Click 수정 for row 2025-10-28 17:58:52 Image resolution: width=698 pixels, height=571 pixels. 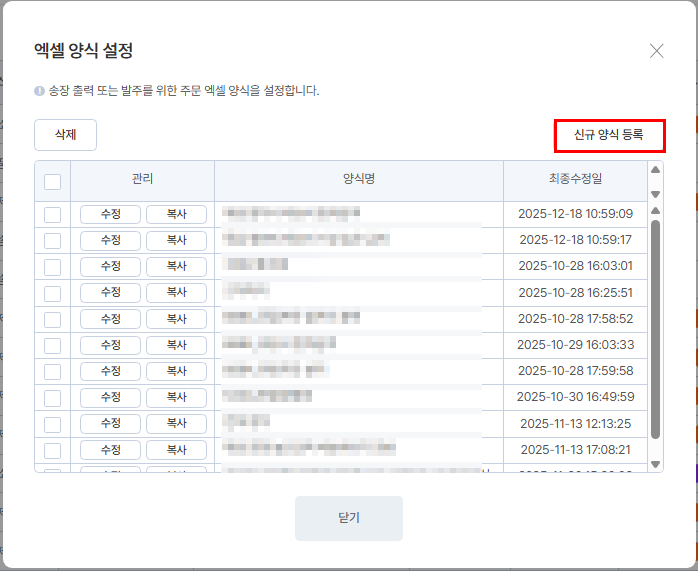point(110,319)
